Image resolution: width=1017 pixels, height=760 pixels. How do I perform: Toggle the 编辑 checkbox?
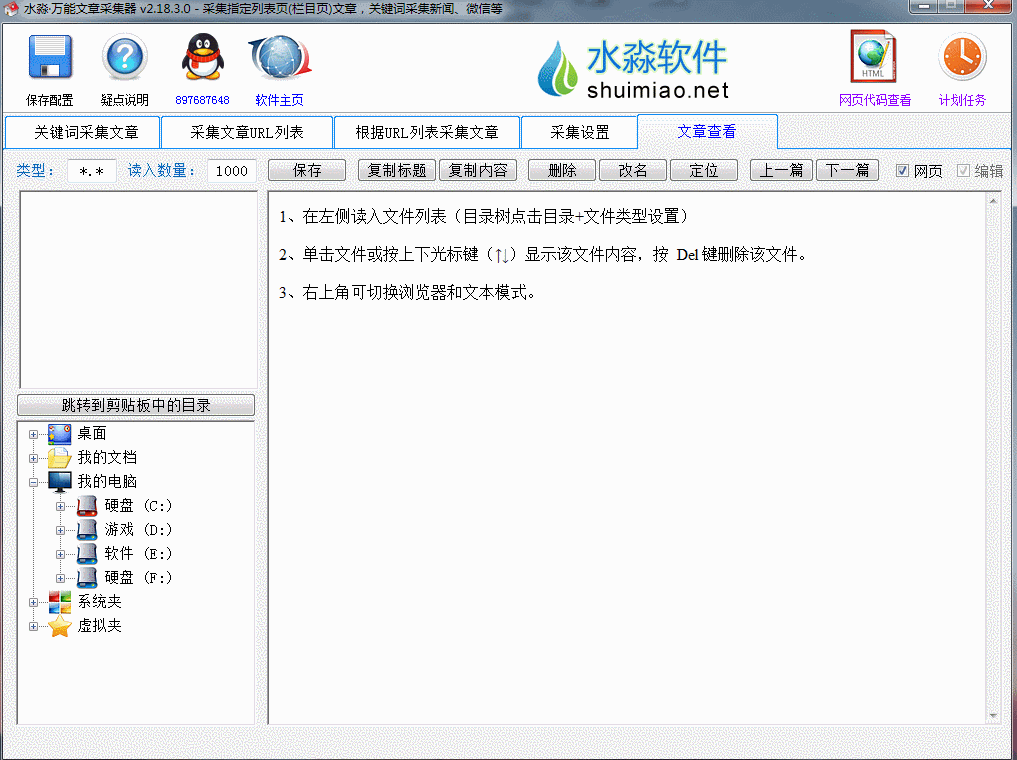tap(963, 171)
